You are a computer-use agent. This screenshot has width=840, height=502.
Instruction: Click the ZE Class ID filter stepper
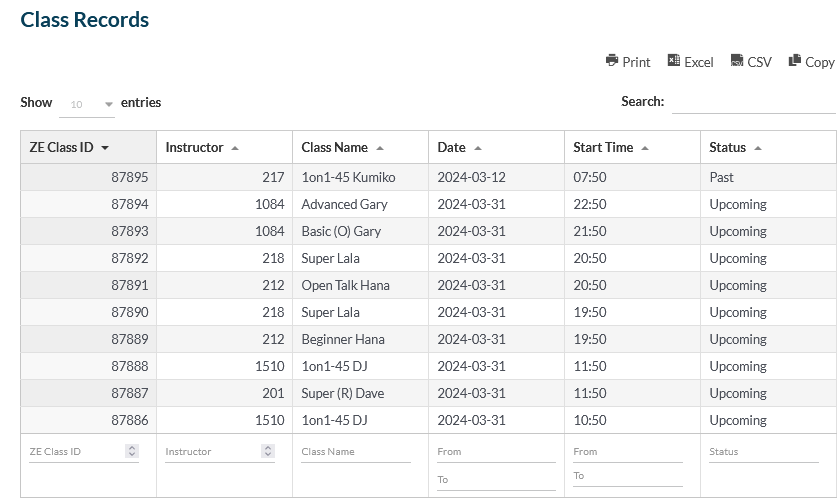pyautogui.click(x=132, y=451)
